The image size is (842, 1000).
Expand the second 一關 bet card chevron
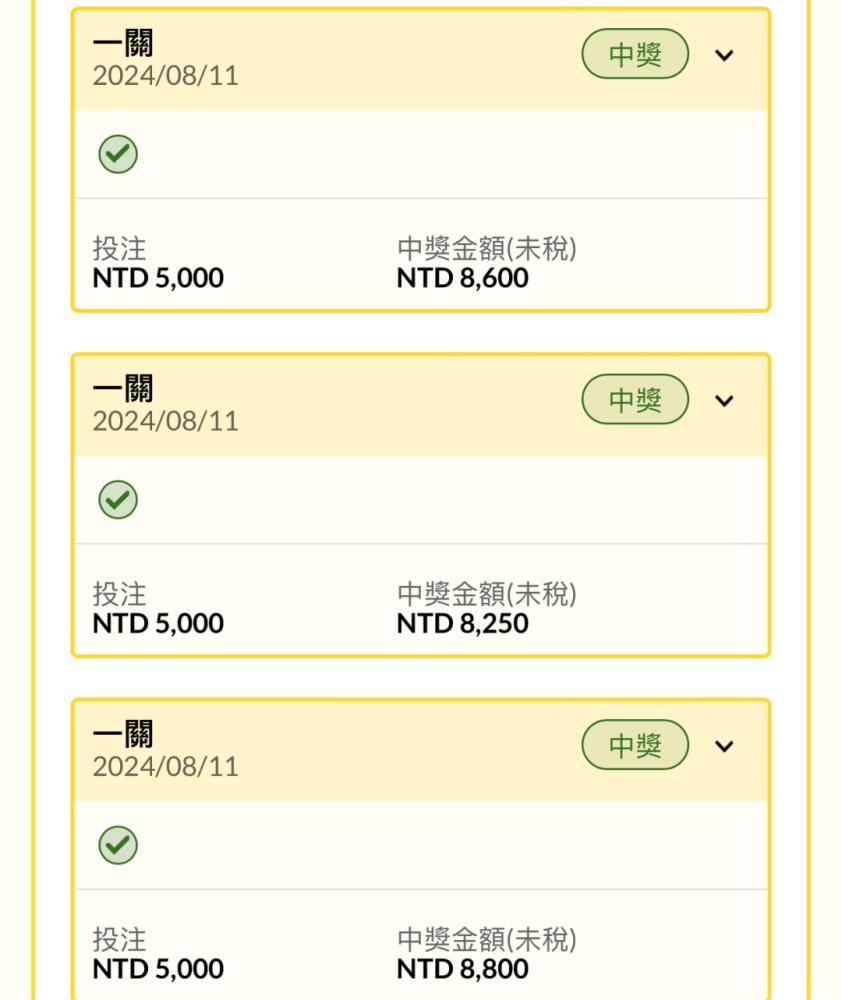[724, 401]
